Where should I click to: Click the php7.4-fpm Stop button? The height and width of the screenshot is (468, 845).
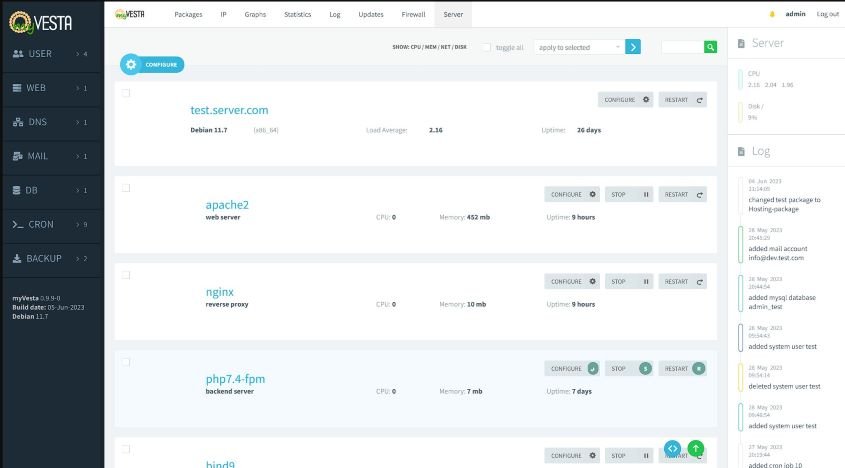coord(629,369)
